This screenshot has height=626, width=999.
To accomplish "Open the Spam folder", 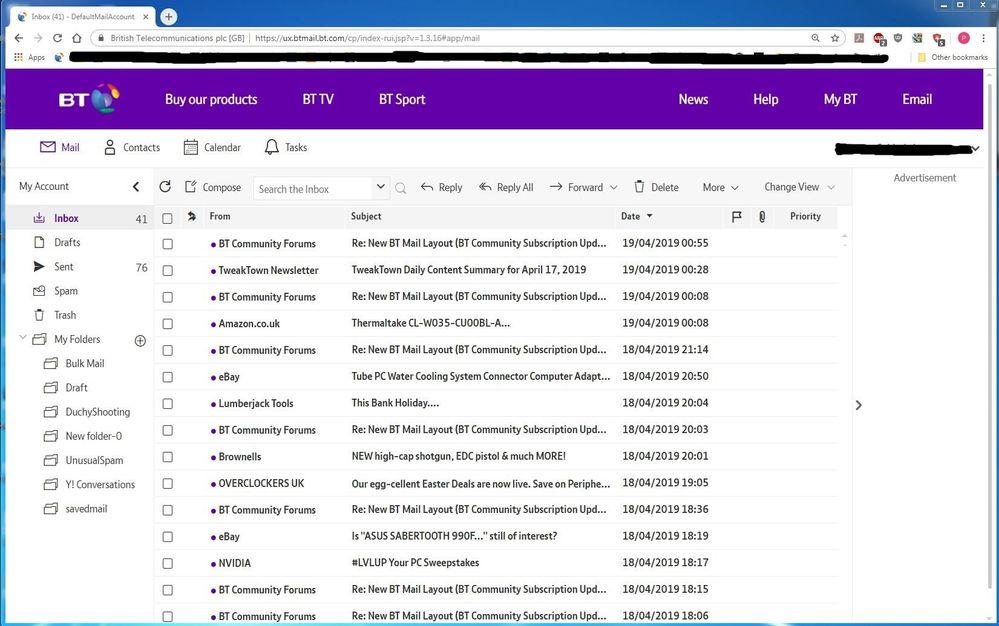I will click(x=66, y=291).
